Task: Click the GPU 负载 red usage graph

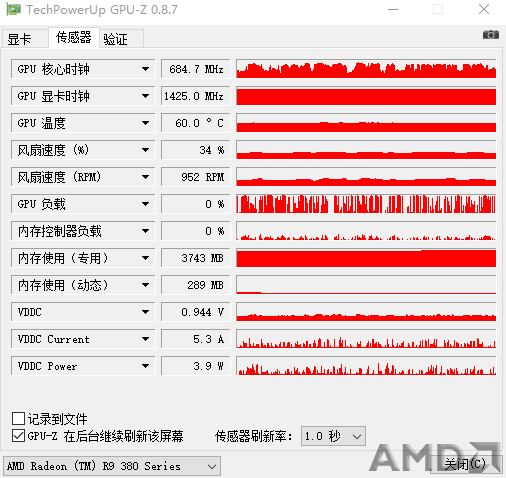Action: coord(366,204)
